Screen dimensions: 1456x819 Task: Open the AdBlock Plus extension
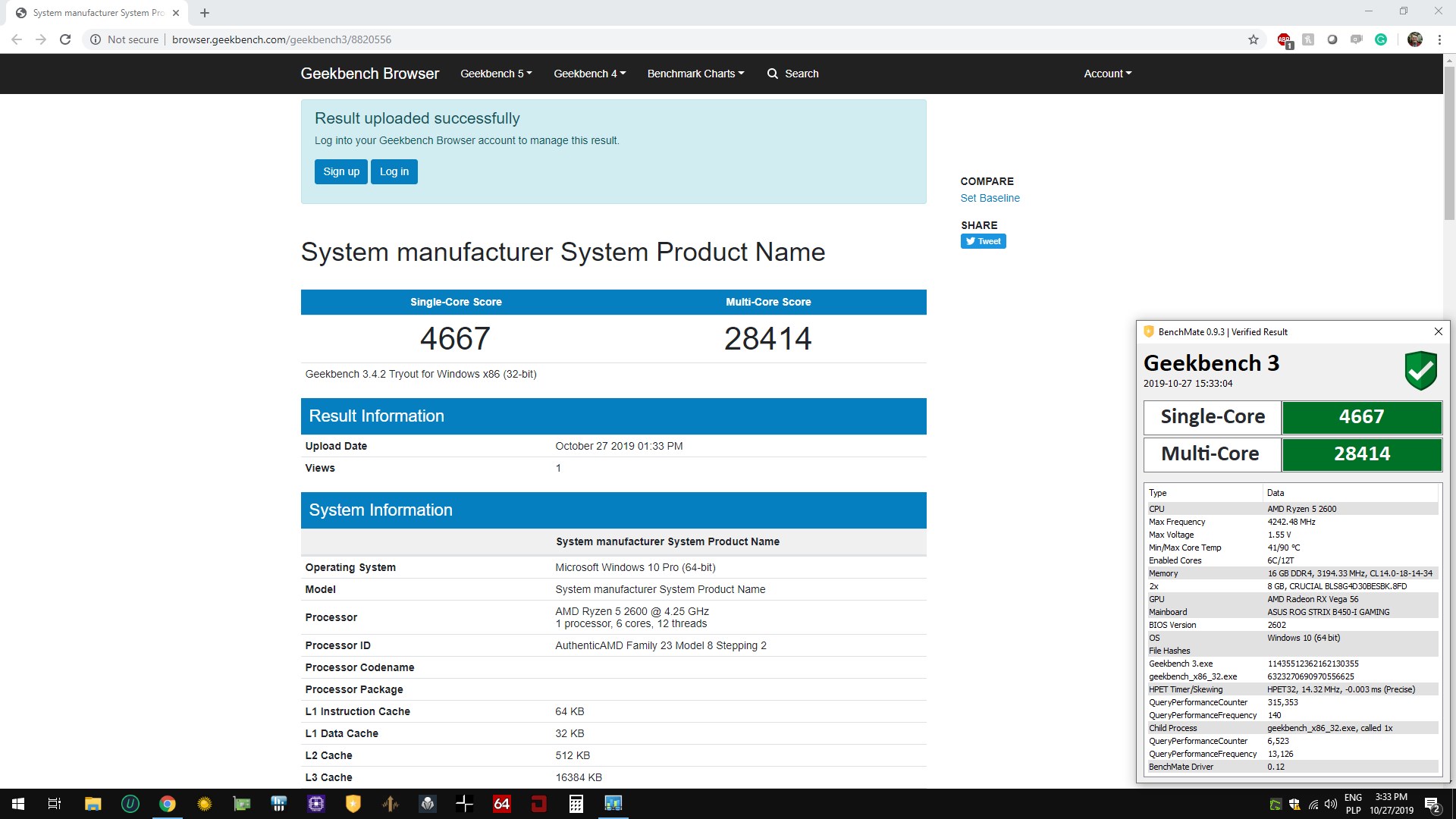[1284, 39]
